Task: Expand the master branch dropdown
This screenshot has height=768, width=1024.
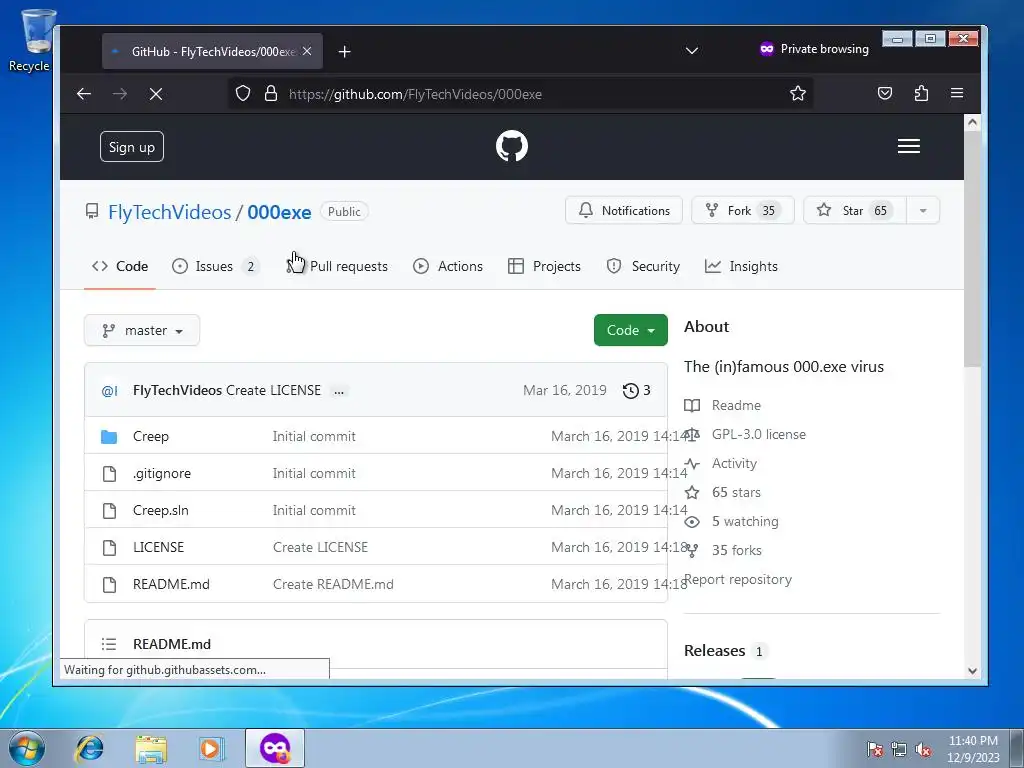Action: pos(142,330)
